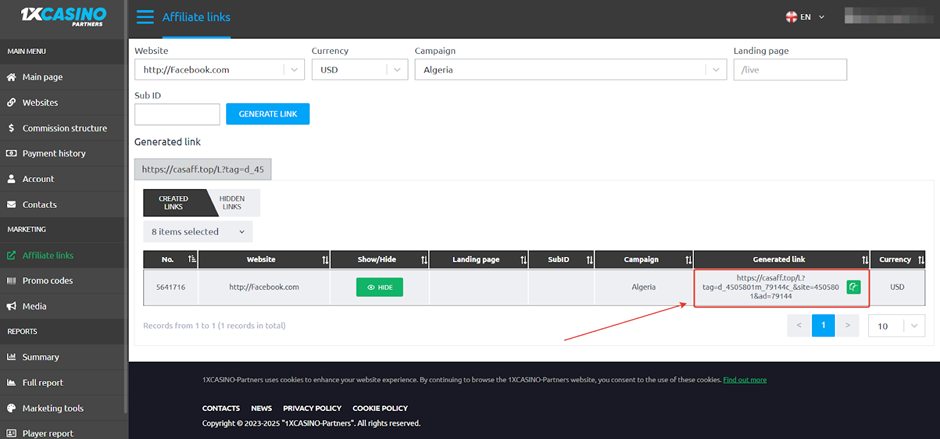This screenshot has height=439, width=940.
Task: Sort table by Campaign column arrows
Action: [x=687, y=260]
